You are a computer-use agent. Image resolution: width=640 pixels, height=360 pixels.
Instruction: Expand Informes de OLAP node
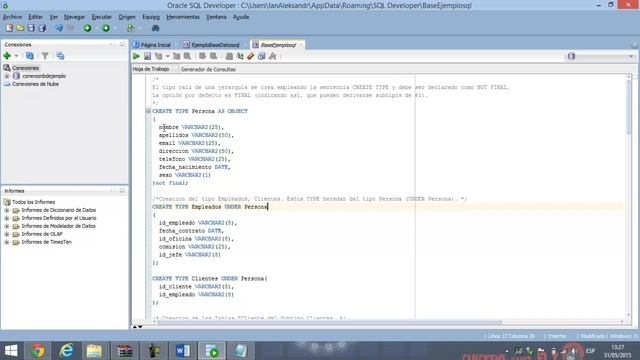point(7,234)
